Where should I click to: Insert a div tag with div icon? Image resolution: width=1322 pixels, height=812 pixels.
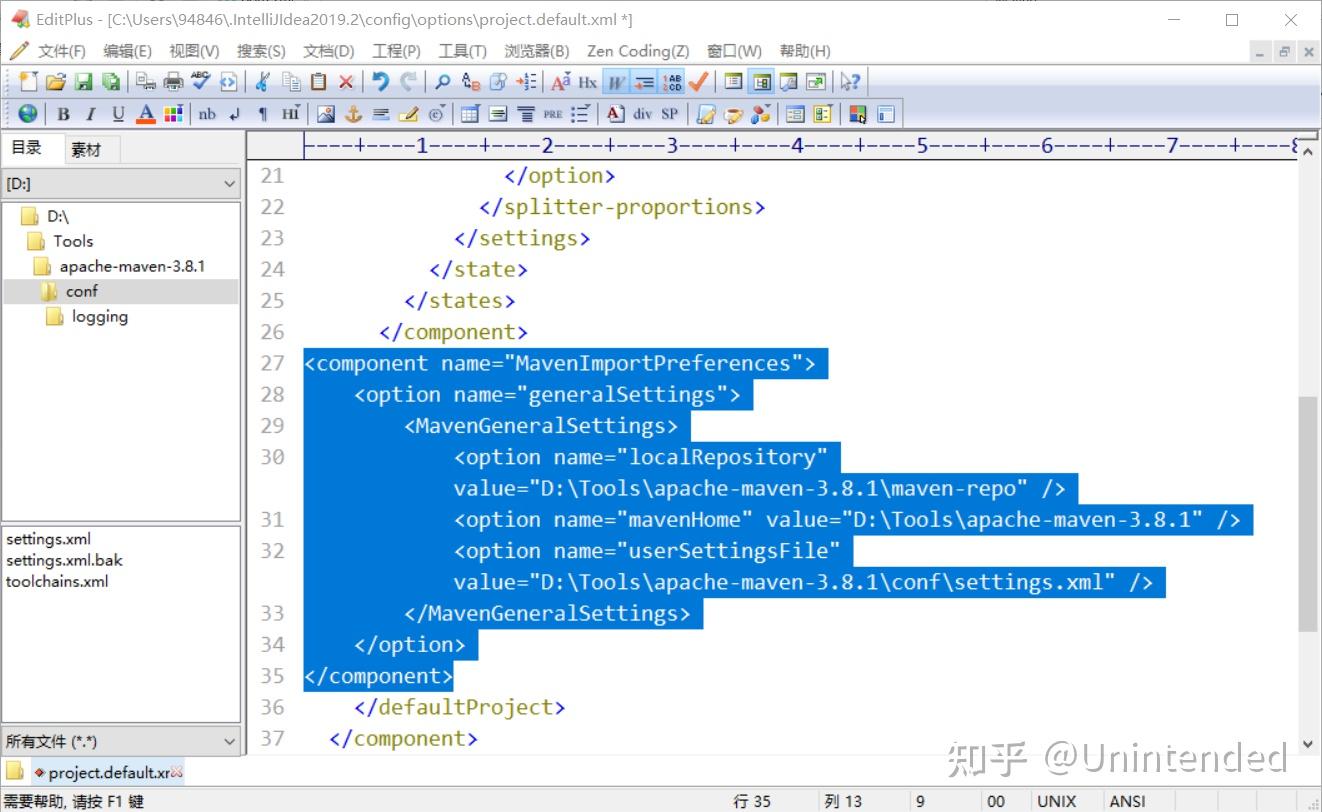pyautogui.click(x=642, y=114)
